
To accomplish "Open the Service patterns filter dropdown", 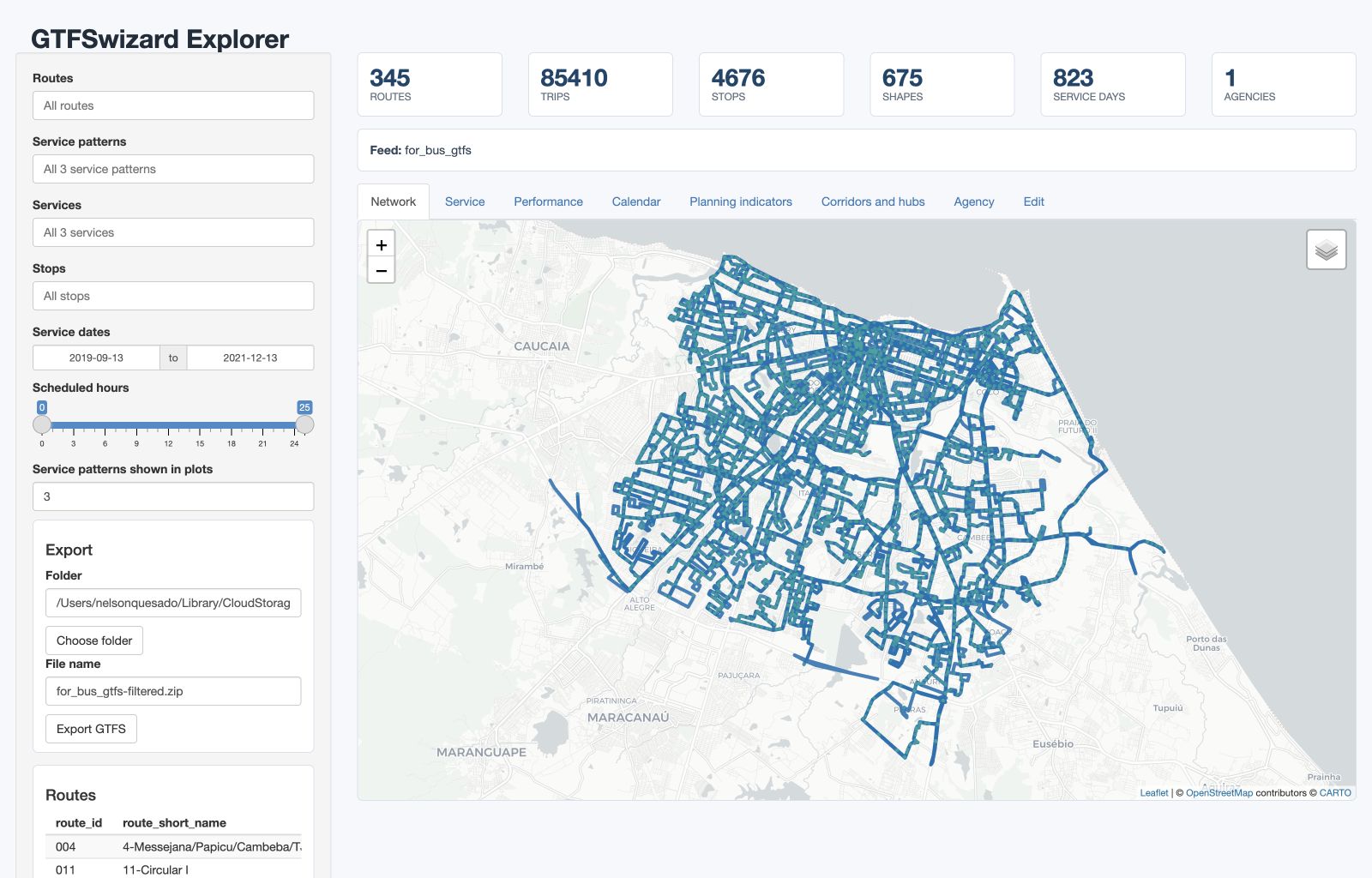I will click(173, 169).
